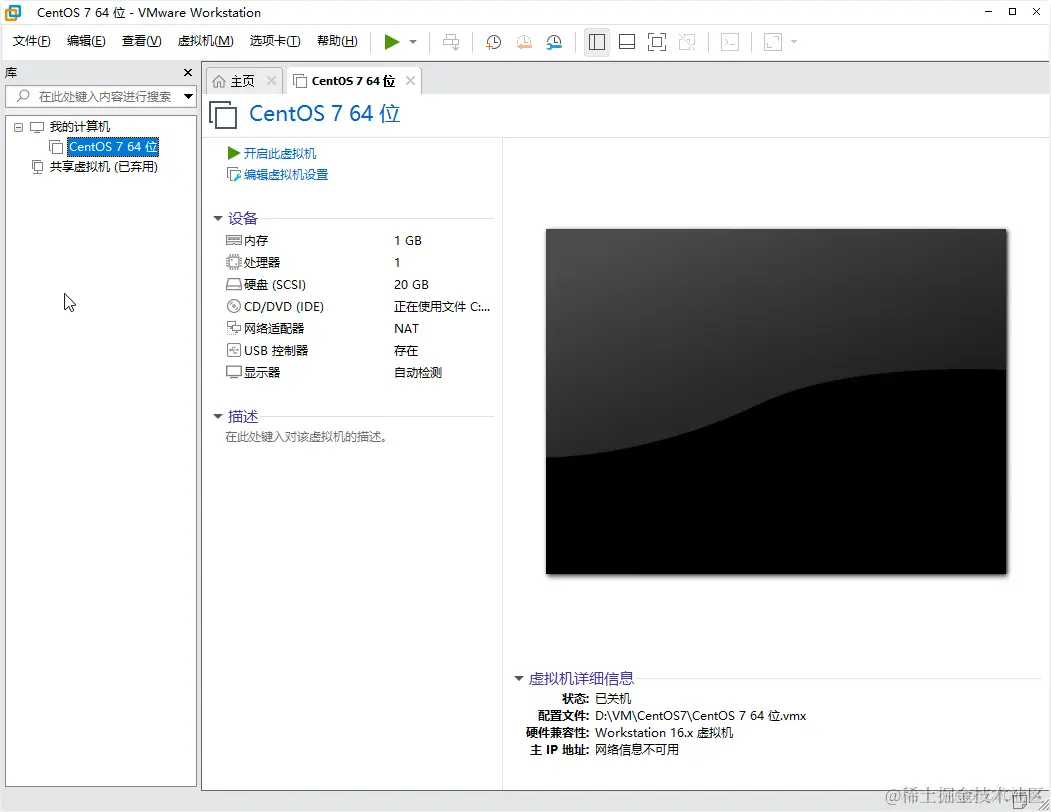Image resolution: width=1051 pixels, height=812 pixels.
Task: Maximize the VMware Workstation window
Action: tap(1012, 11)
